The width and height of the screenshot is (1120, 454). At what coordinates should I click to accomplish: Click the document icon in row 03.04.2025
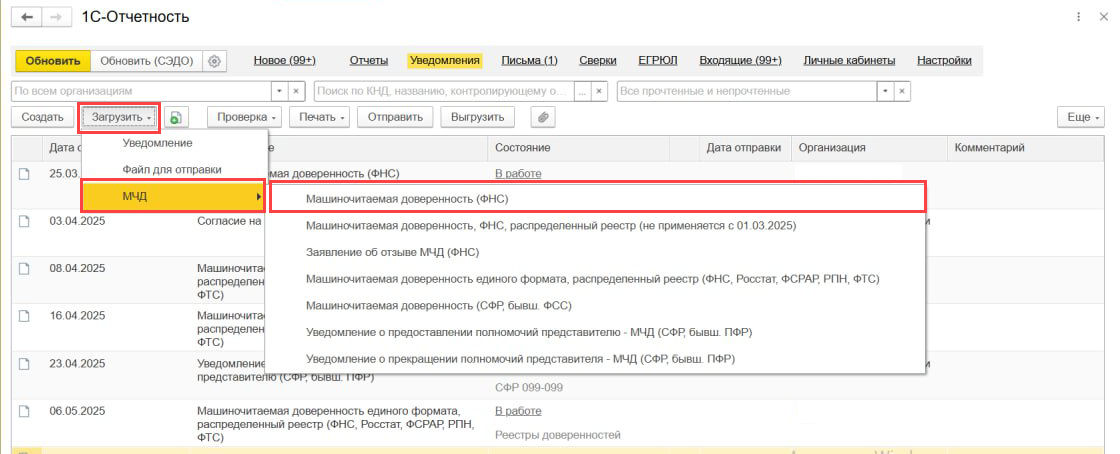pyautogui.click(x=24, y=221)
